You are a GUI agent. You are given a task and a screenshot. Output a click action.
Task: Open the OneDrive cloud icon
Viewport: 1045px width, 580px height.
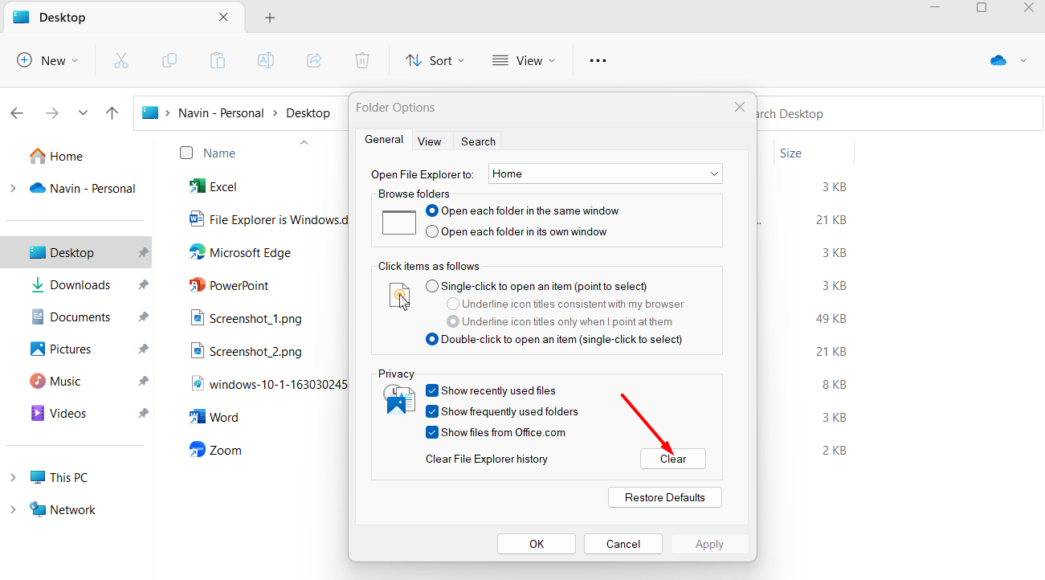point(999,60)
